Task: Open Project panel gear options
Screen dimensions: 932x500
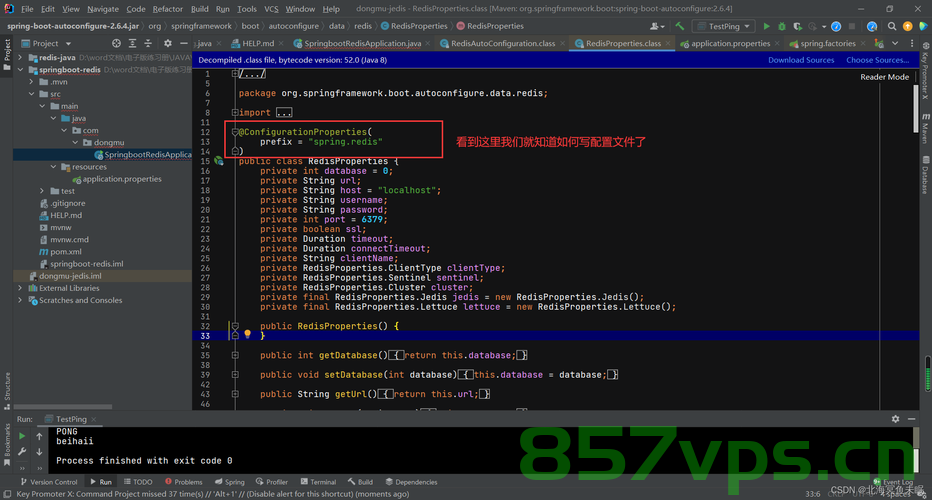Action: (168, 43)
